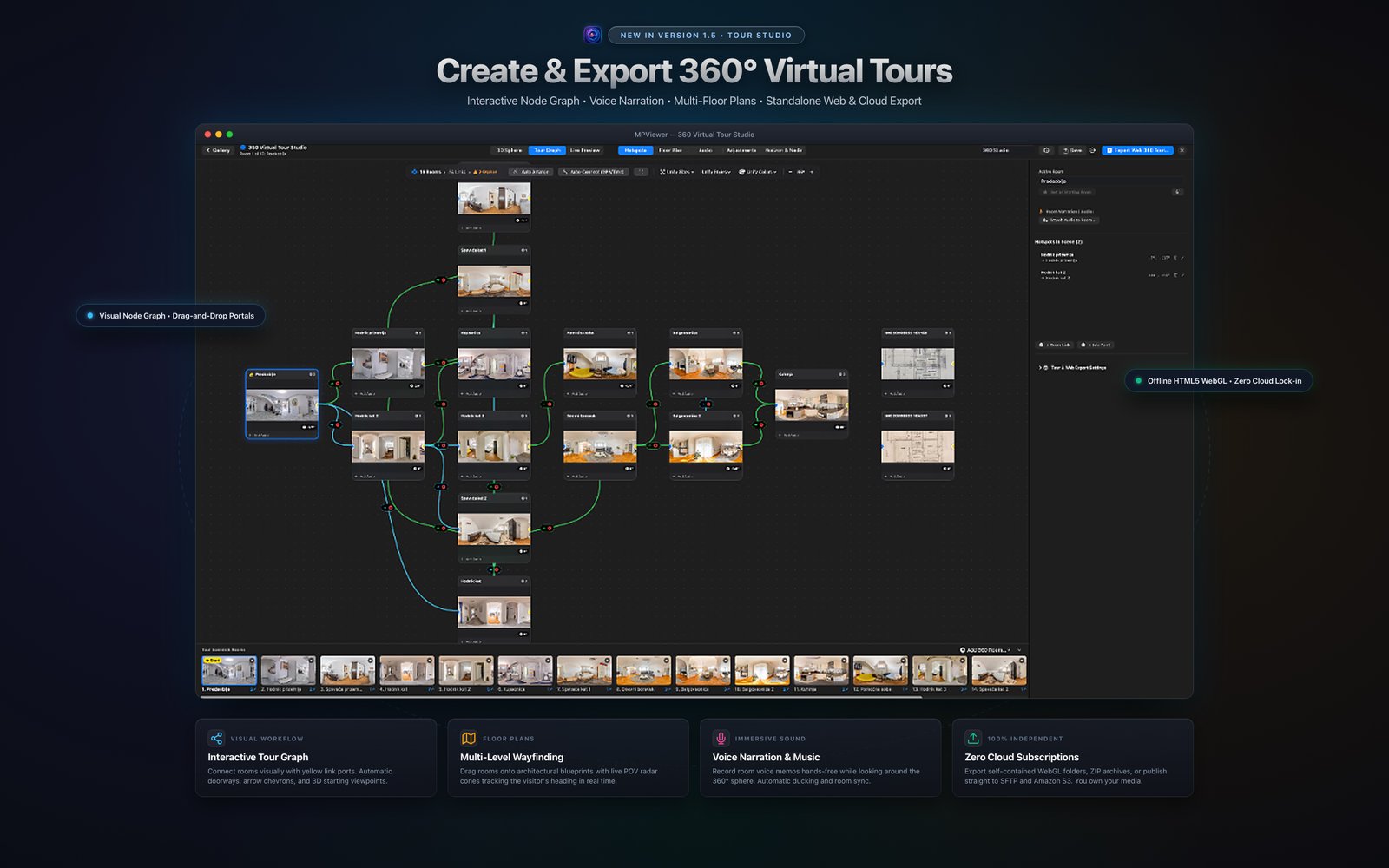Screen dimensions: 1389x868
Task: Delete the first hotspot in the list
Action: click(x=1175, y=258)
